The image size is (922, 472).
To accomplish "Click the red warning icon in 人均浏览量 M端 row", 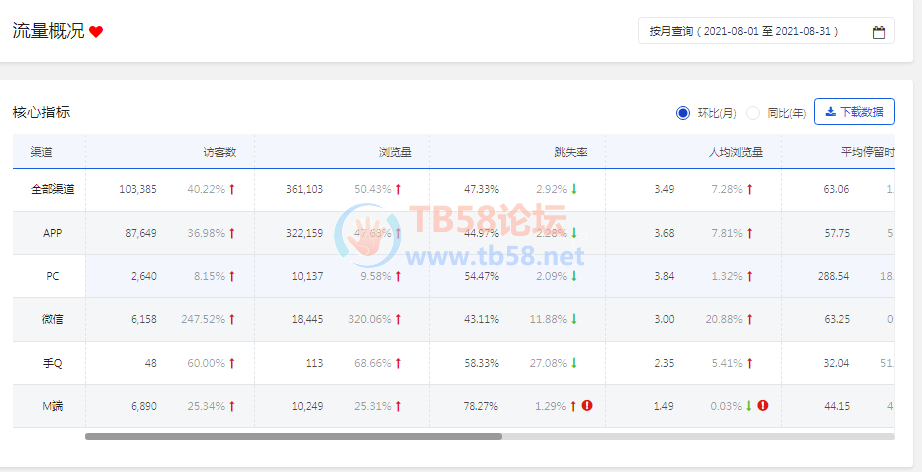I will point(763,406).
